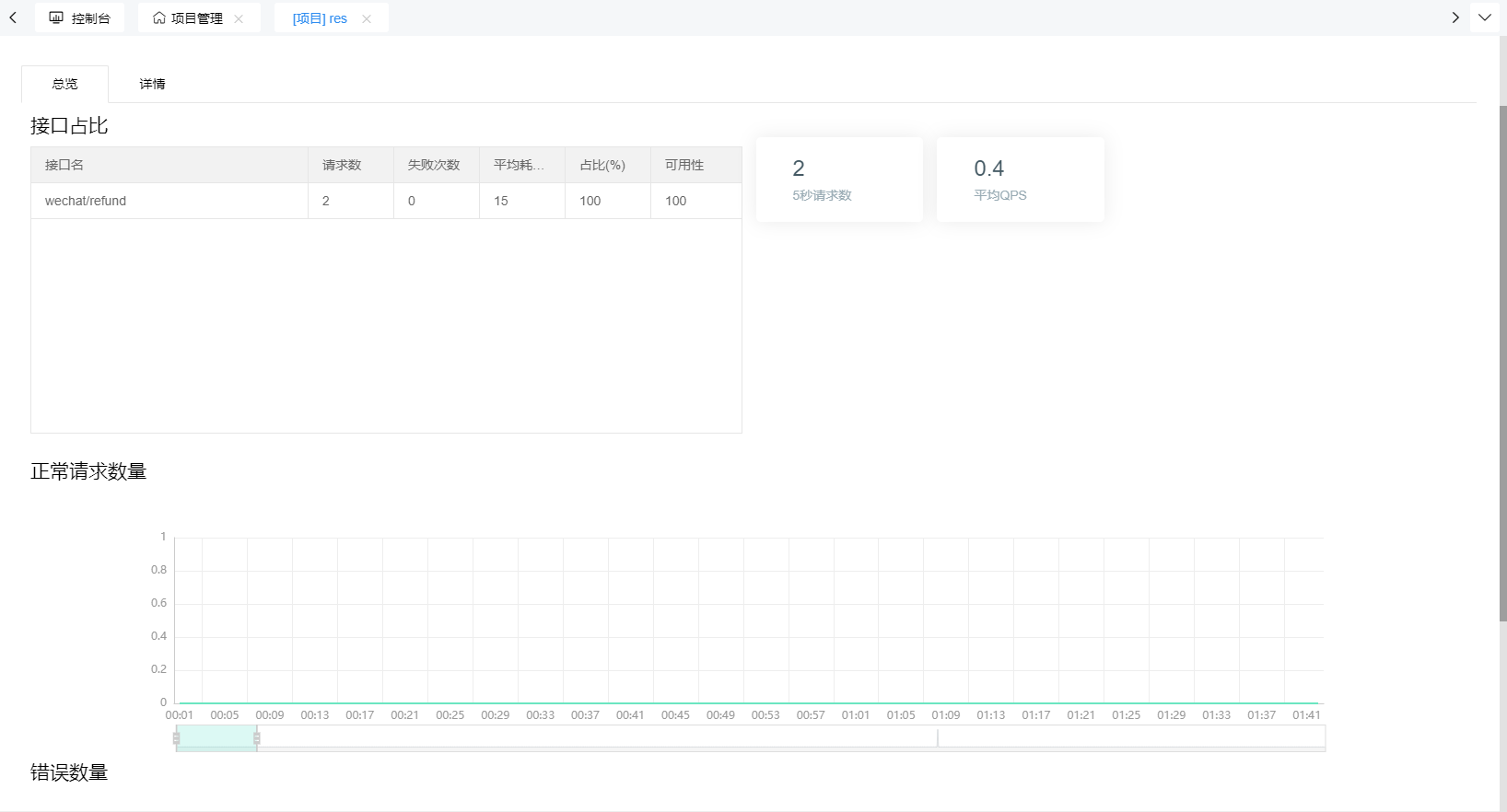Click the home icon on 项目管理 tab
1507x812 pixels.
pyautogui.click(x=159, y=17)
